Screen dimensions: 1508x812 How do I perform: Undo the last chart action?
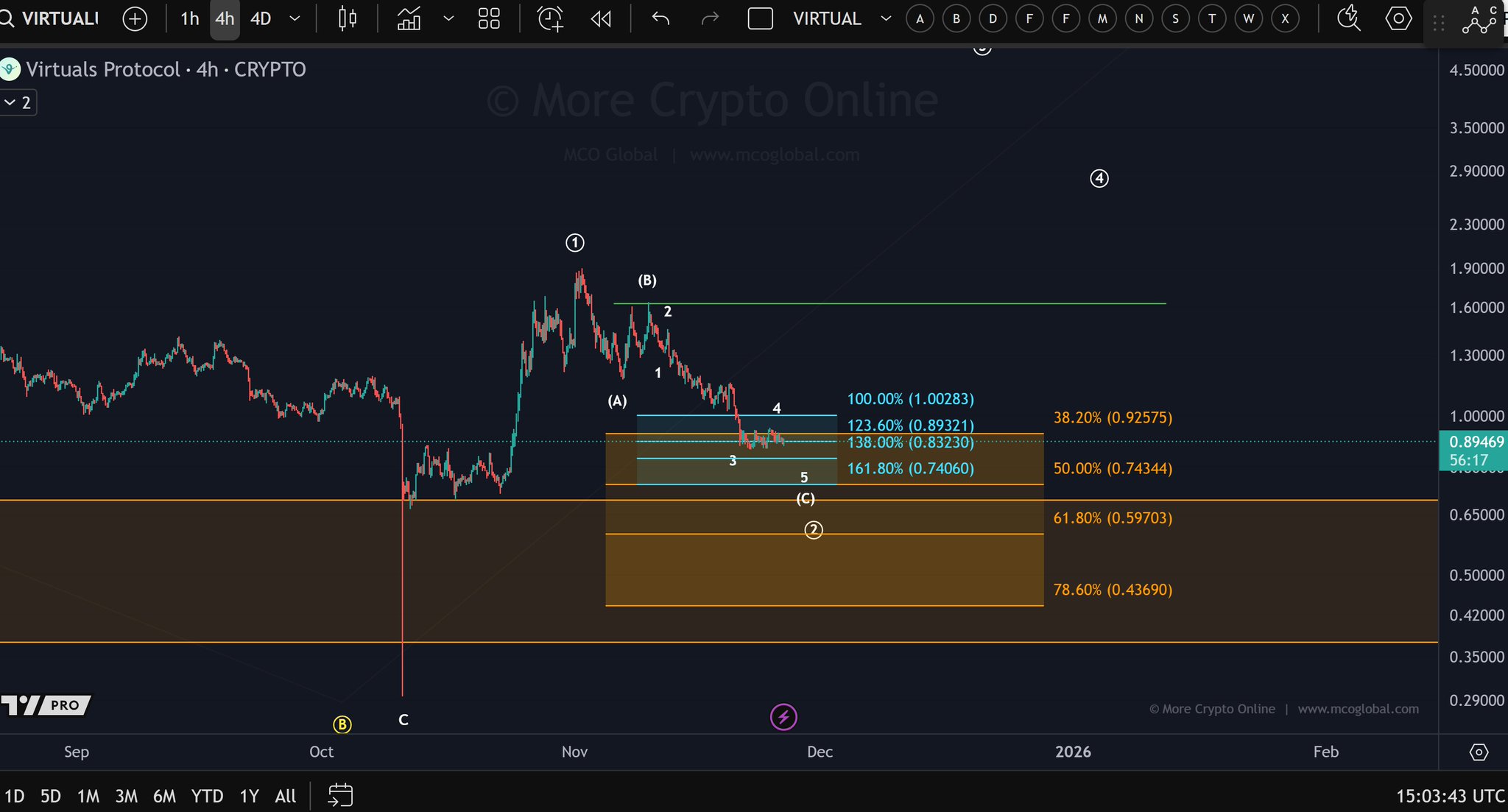(660, 18)
